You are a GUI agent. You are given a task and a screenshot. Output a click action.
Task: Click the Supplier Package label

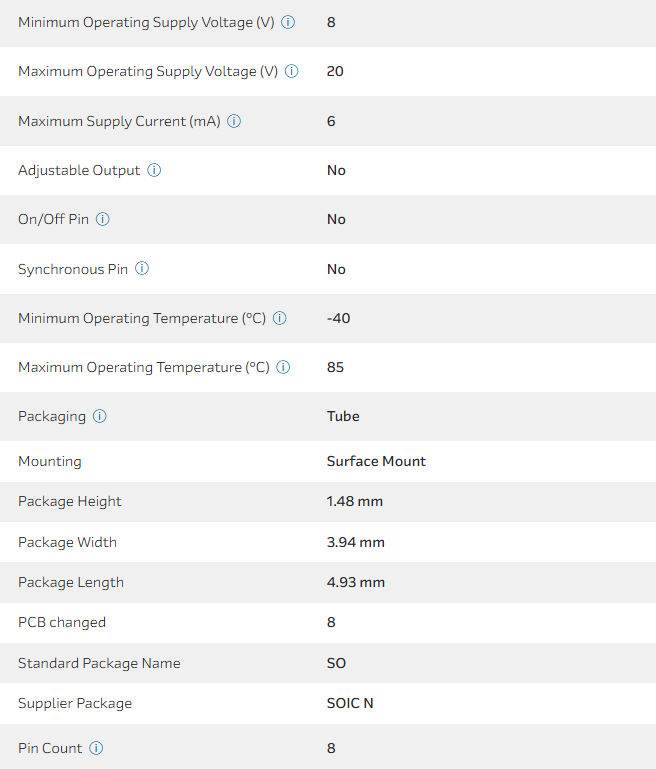coord(75,703)
